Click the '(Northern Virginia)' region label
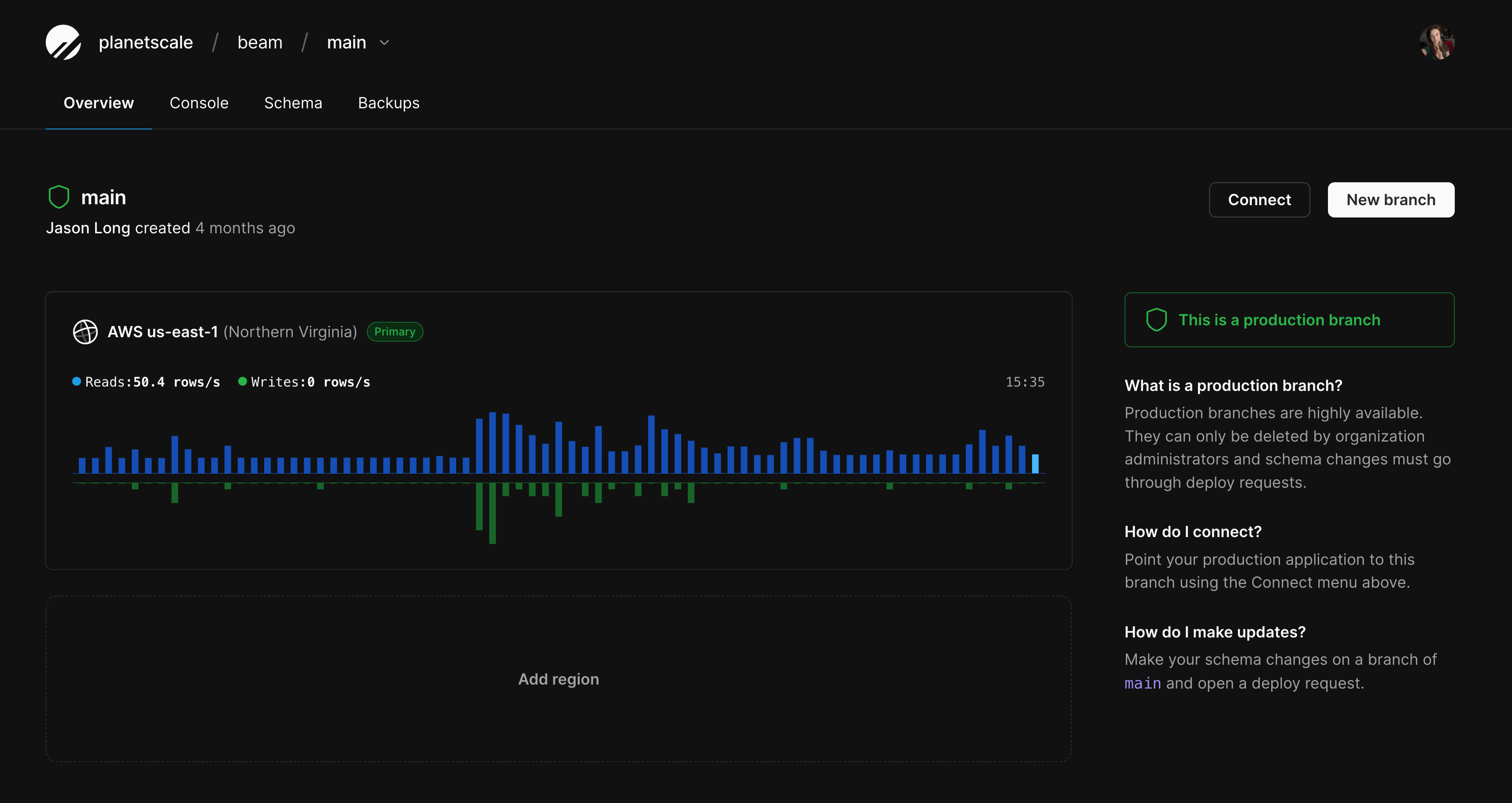Screen dimensions: 1512x803 (291, 332)
